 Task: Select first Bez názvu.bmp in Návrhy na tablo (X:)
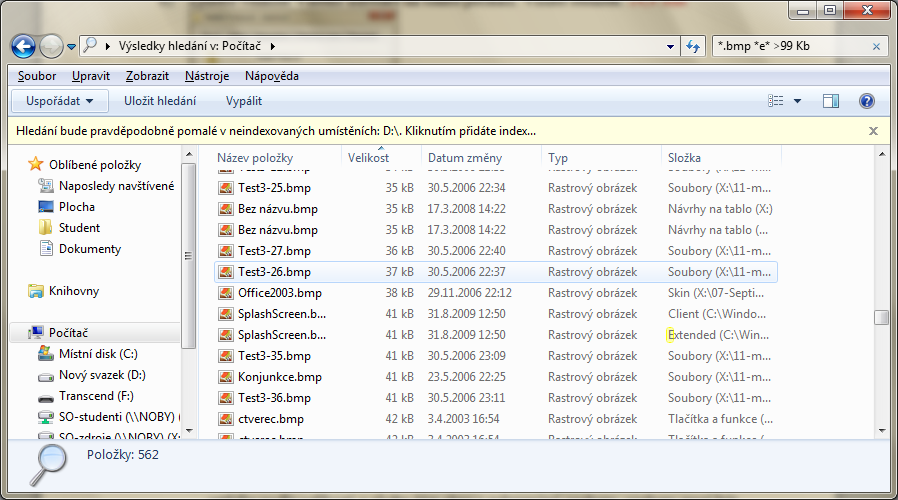click(278, 209)
